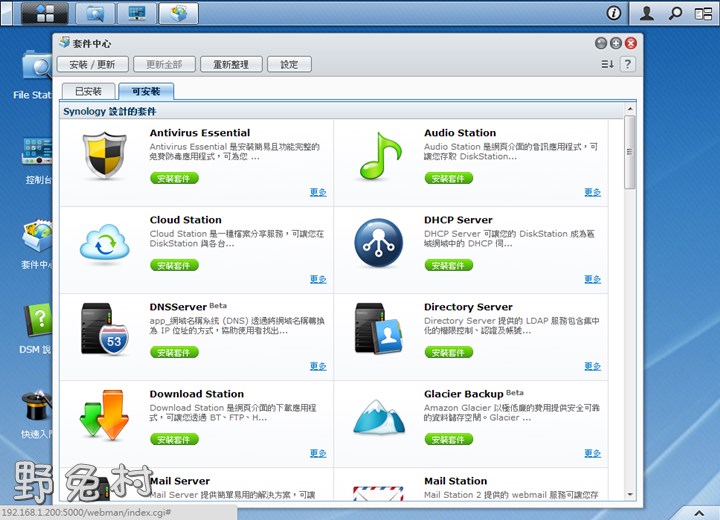Viewport: 720px width, 520px height.
Task: Install the Audio Station package
Action: pyautogui.click(x=449, y=178)
